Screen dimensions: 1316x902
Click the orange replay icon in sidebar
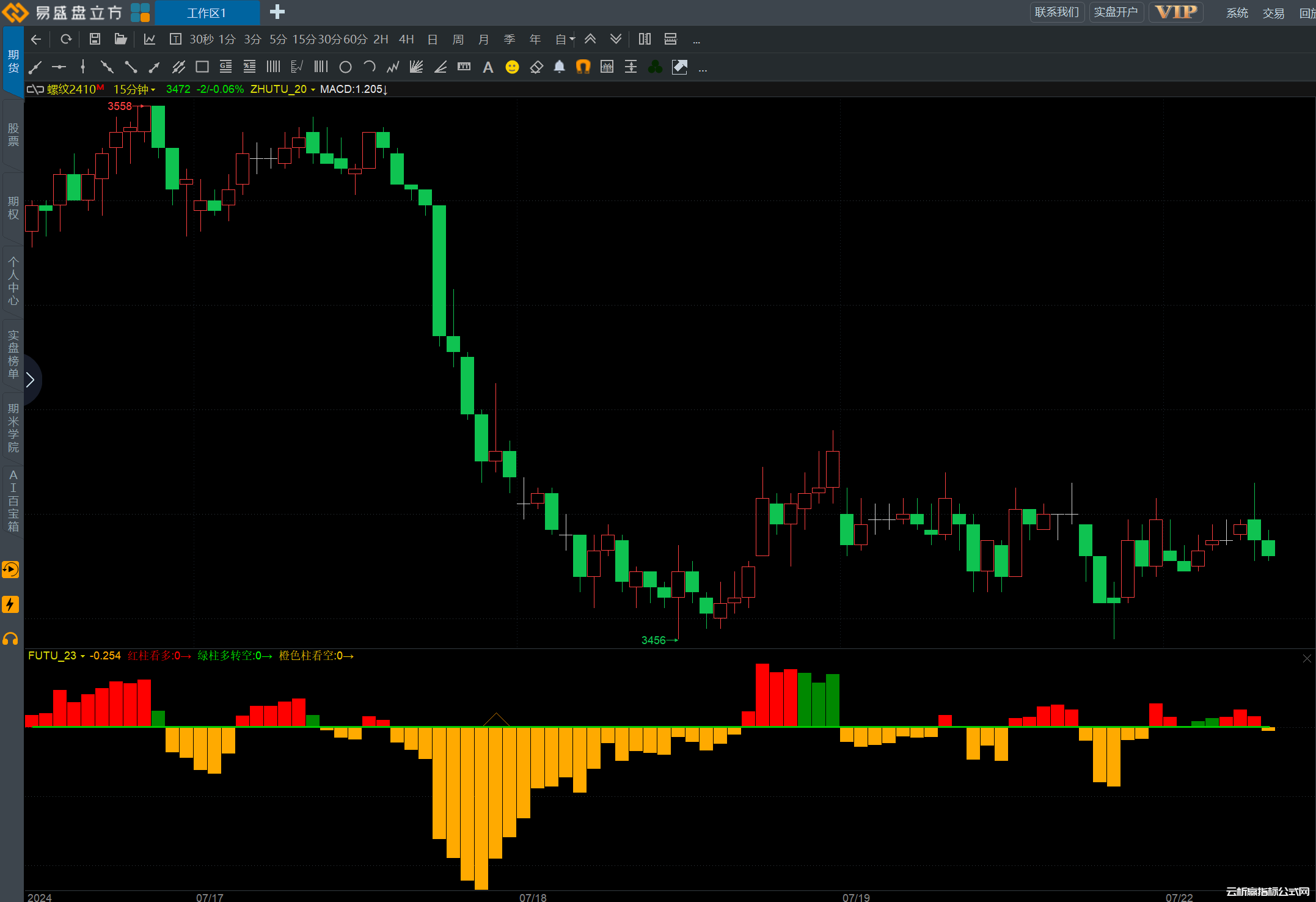pos(10,570)
